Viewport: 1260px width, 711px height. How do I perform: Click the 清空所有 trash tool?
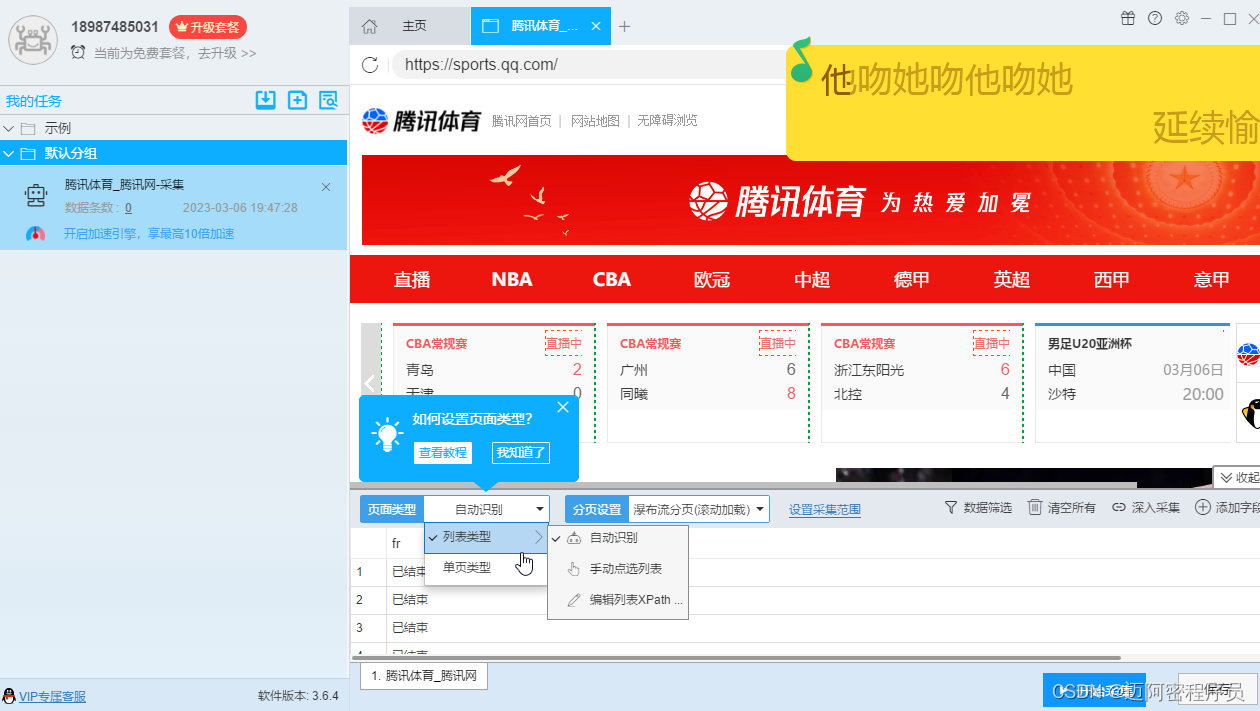(x=1061, y=508)
